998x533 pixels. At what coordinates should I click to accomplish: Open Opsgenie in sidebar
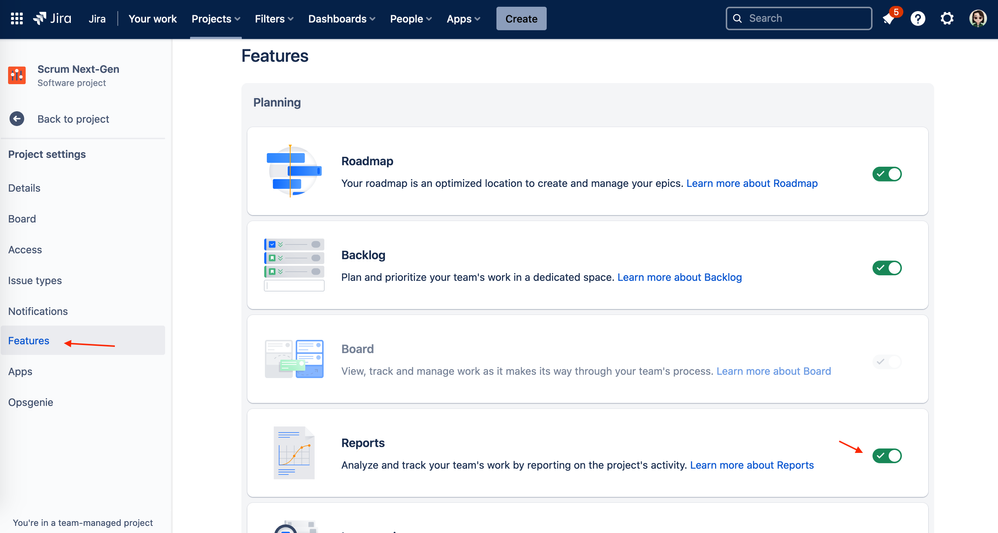point(31,402)
